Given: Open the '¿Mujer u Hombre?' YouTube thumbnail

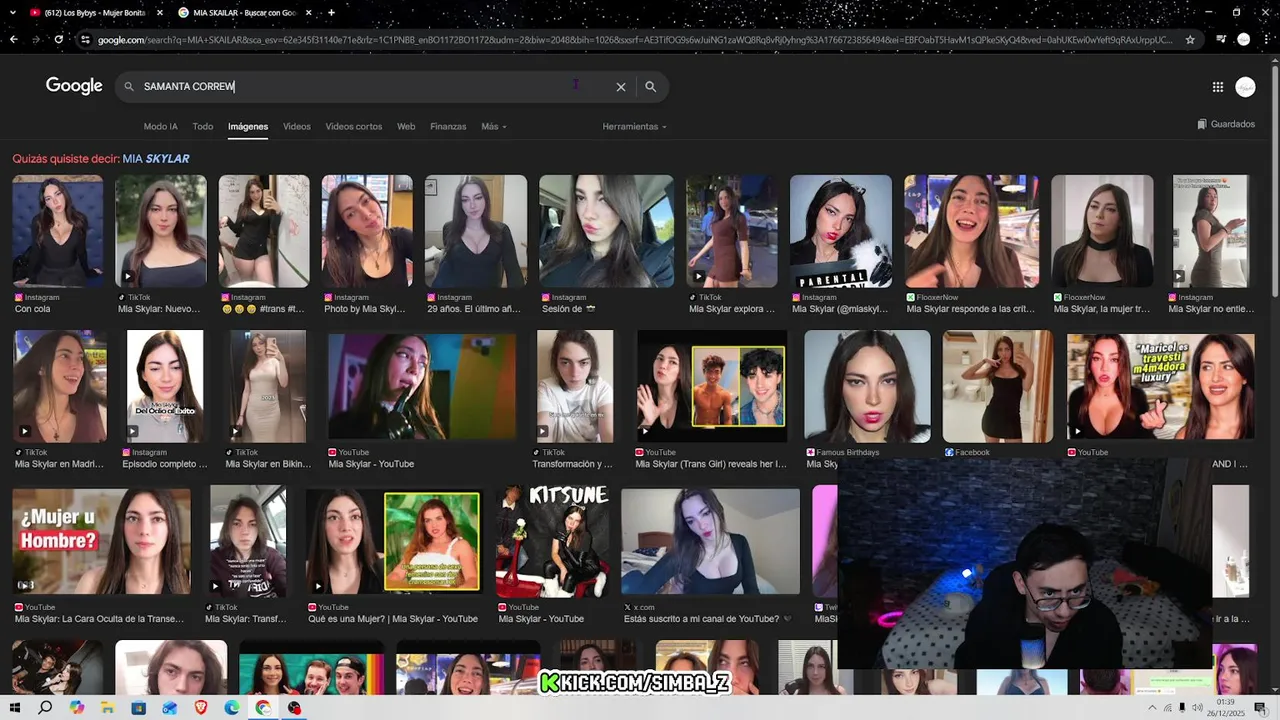Looking at the screenshot, I should 101,541.
